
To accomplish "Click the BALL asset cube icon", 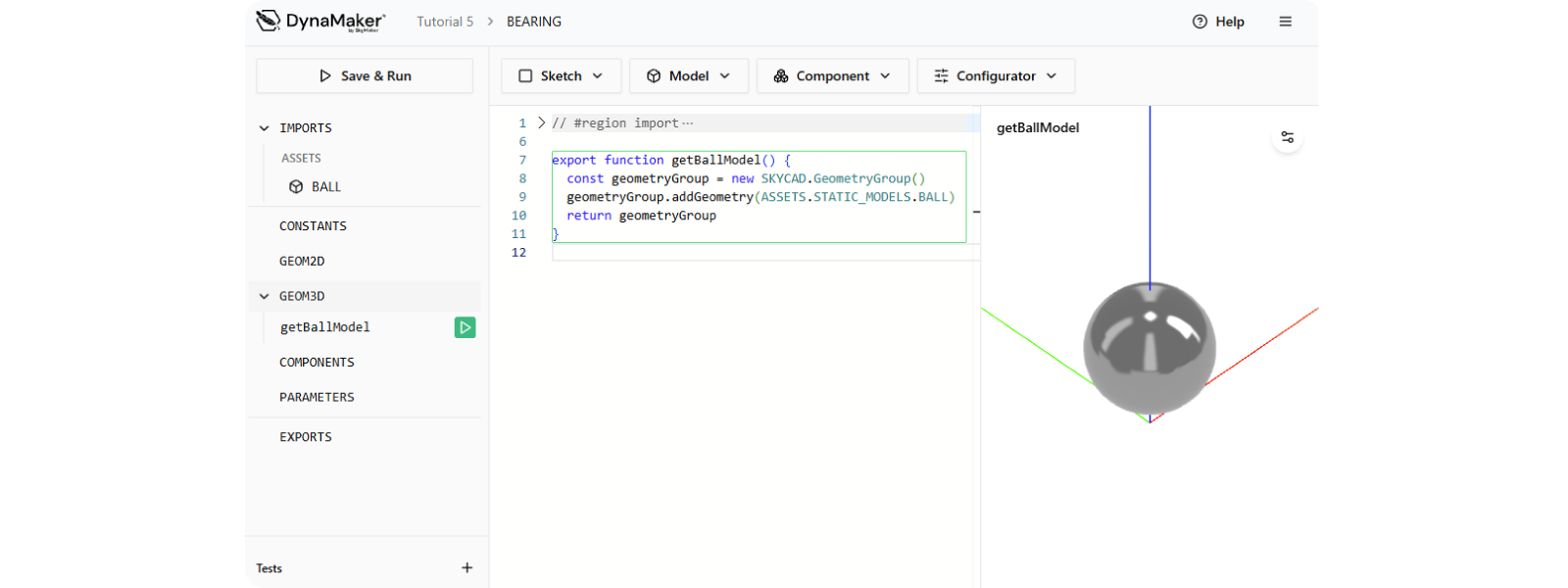I will (296, 186).
